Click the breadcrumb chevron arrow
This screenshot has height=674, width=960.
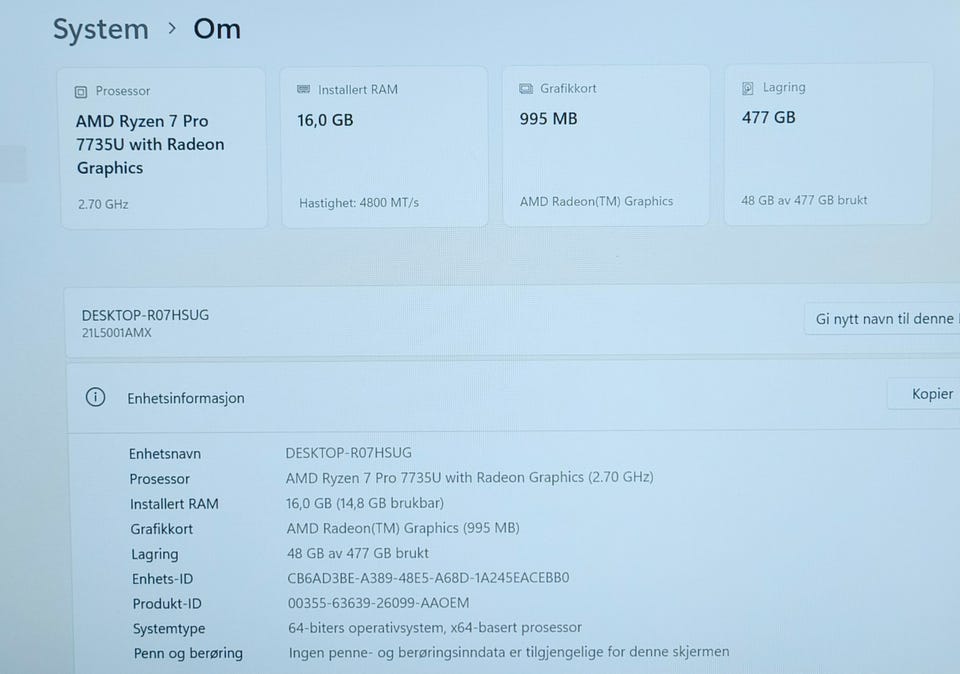[172, 28]
